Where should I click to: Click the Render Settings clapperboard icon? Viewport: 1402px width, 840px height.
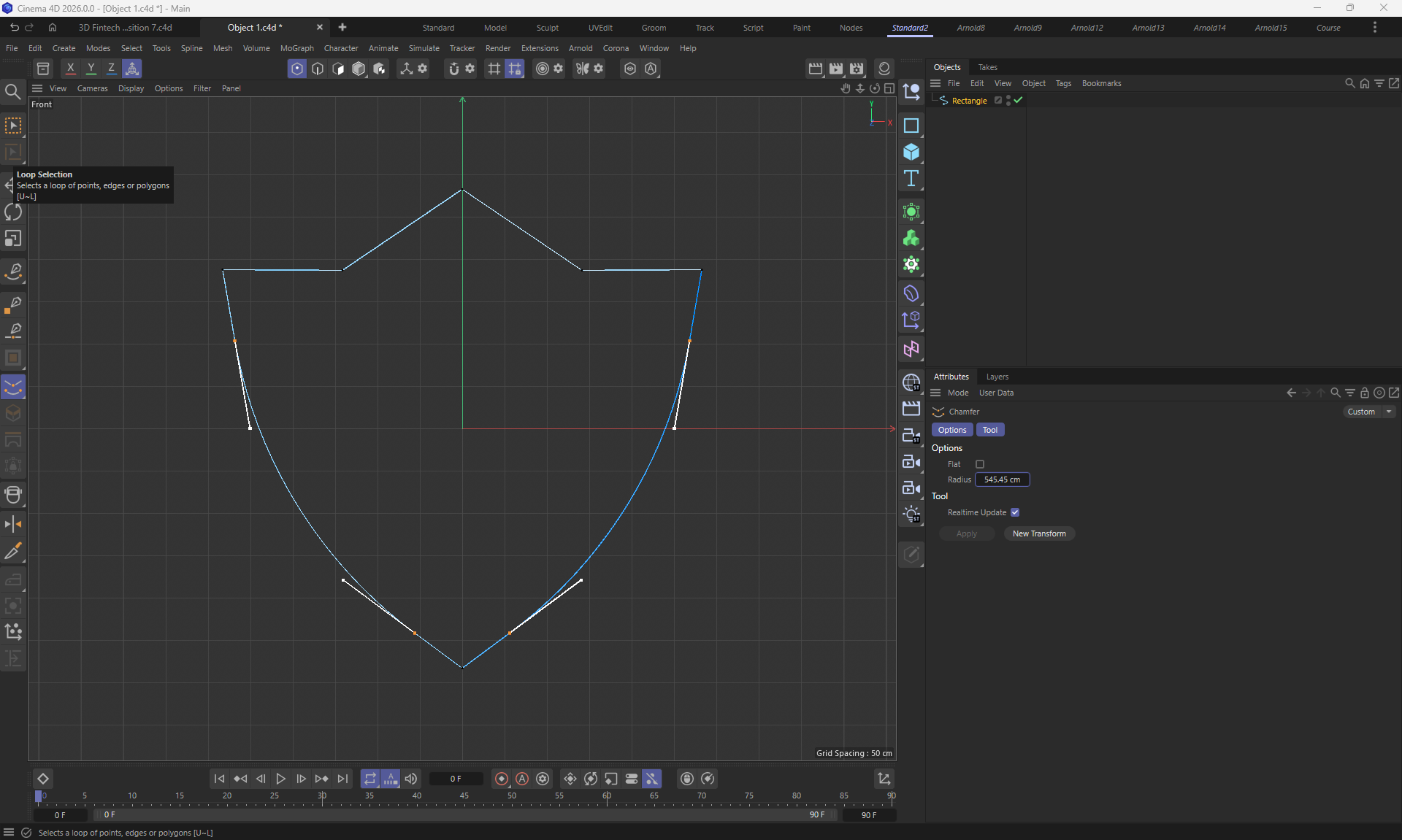[x=857, y=69]
